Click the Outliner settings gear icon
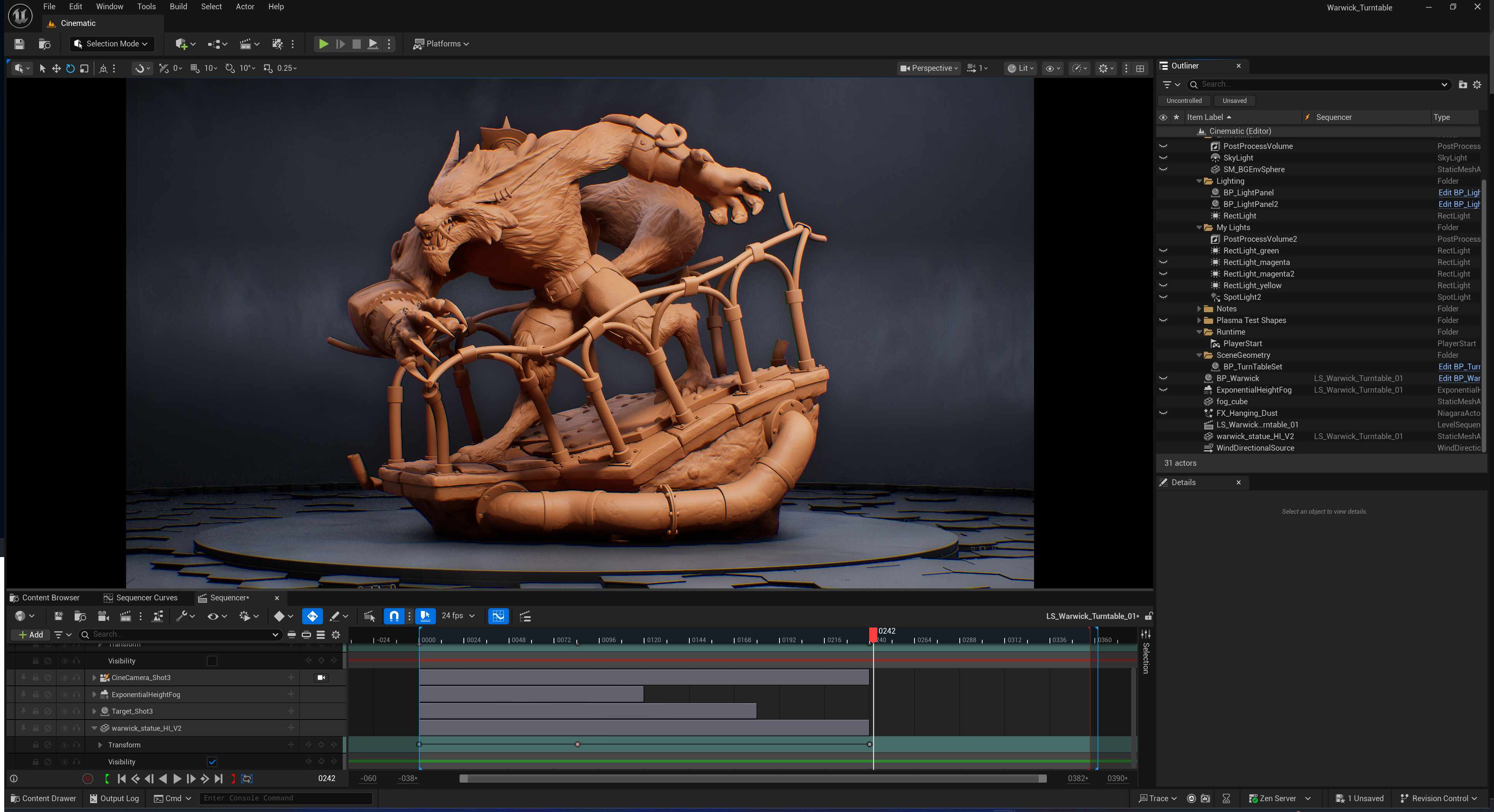Image resolution: width=1494 pixels, height=812 pixels. [x=1477, y=85]
